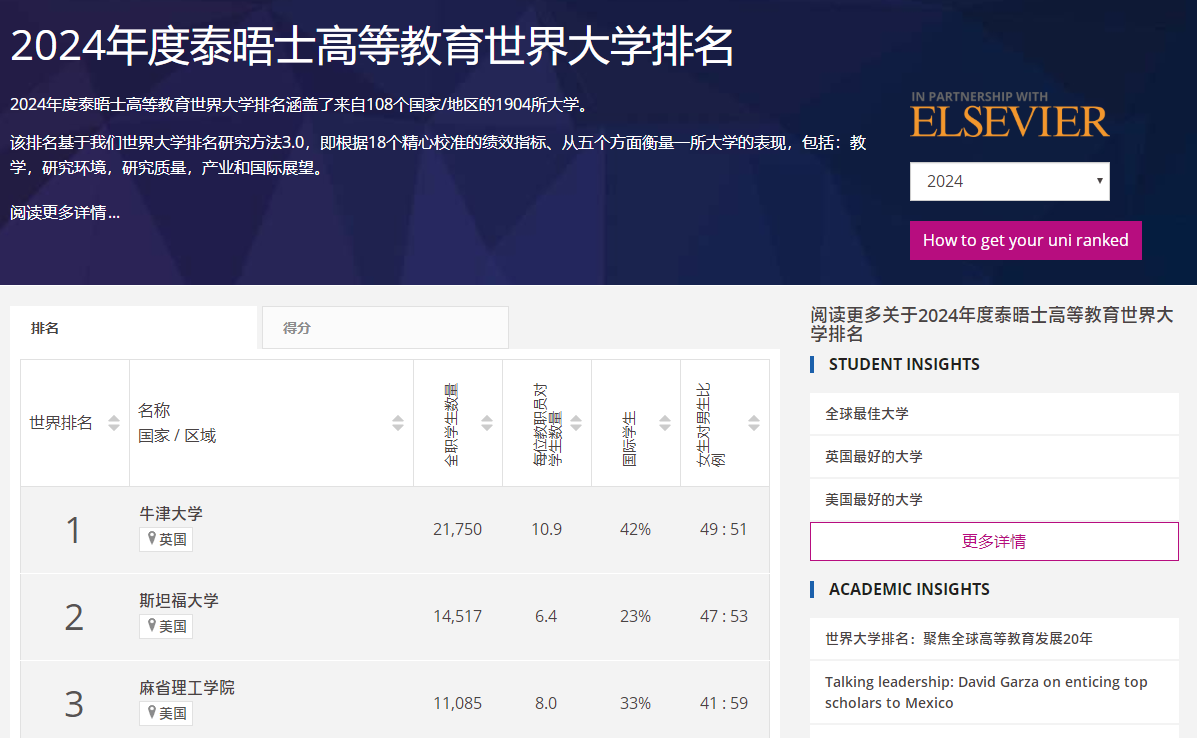Click the 更多详情 button
Image resolution: width=1197 pixels, height=738 pixels.
coord(993,541)
